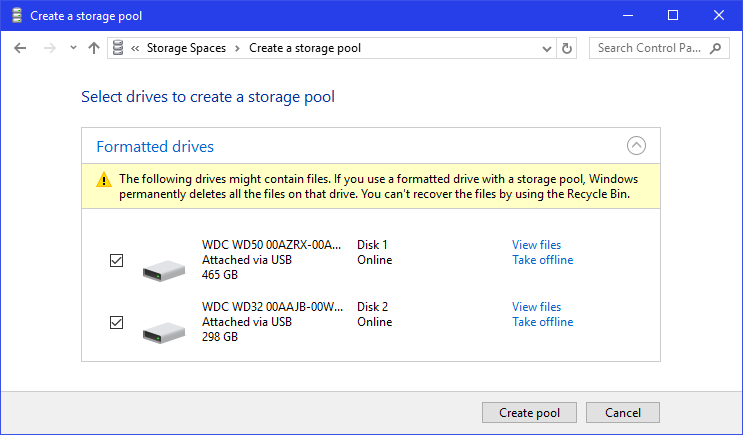Click the search magnifier icon

tap(716, 48)
